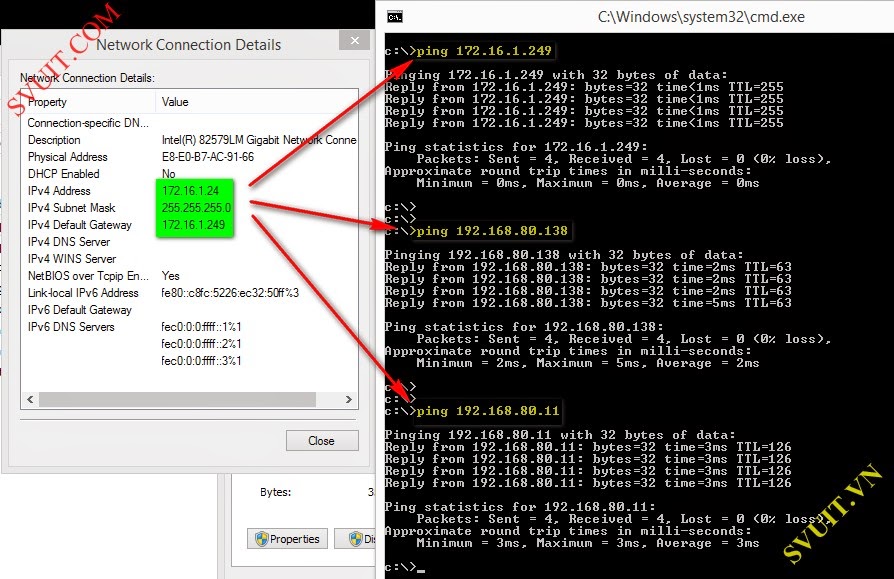Image resolution: width=894 pixels, height=579 pixels.
Task: Click Pinging 192.168.80.11 with 32 bytes line
Action: [x=560, y=435]
